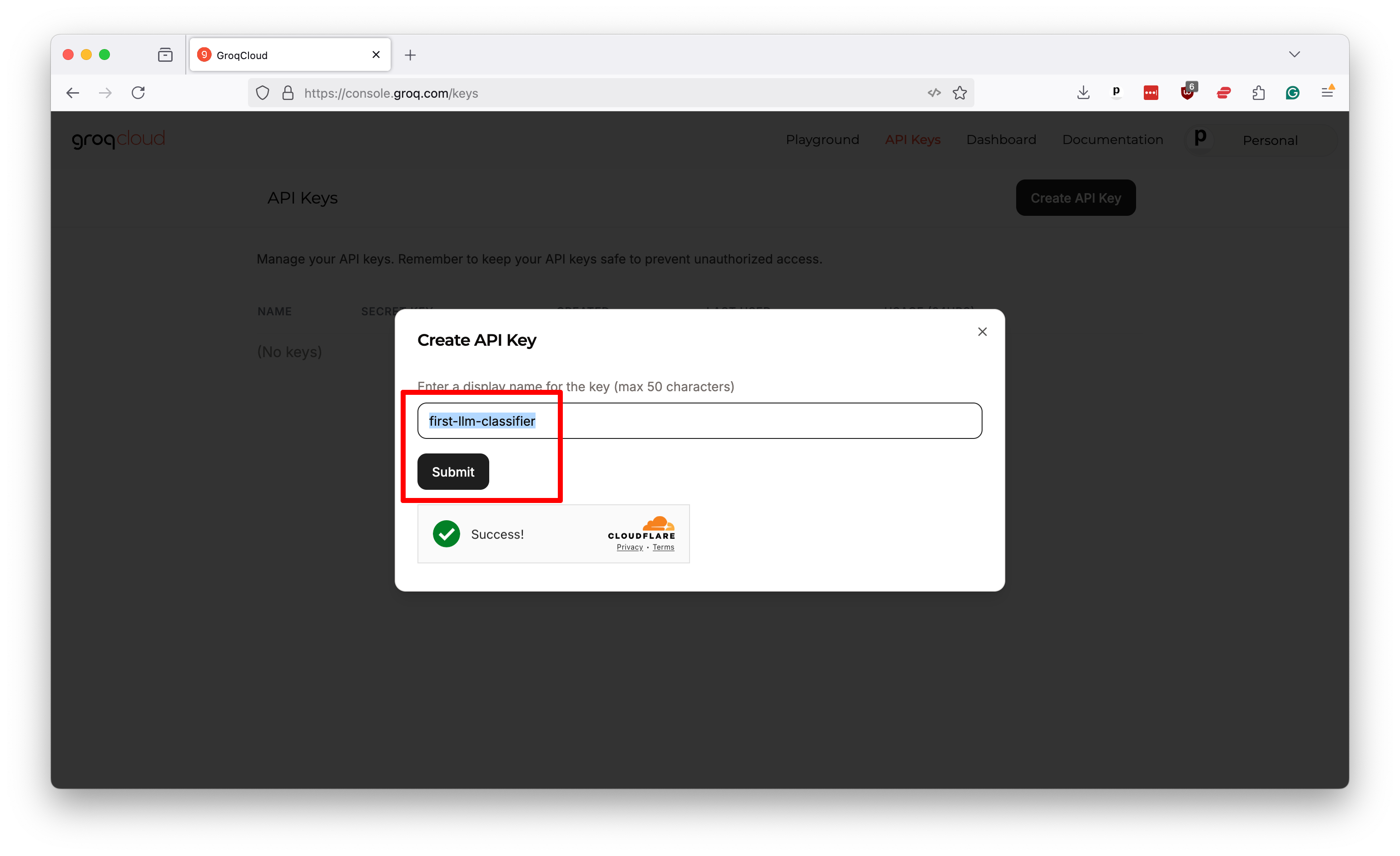Click the 'p' avatar in the header

point(1200,138)
